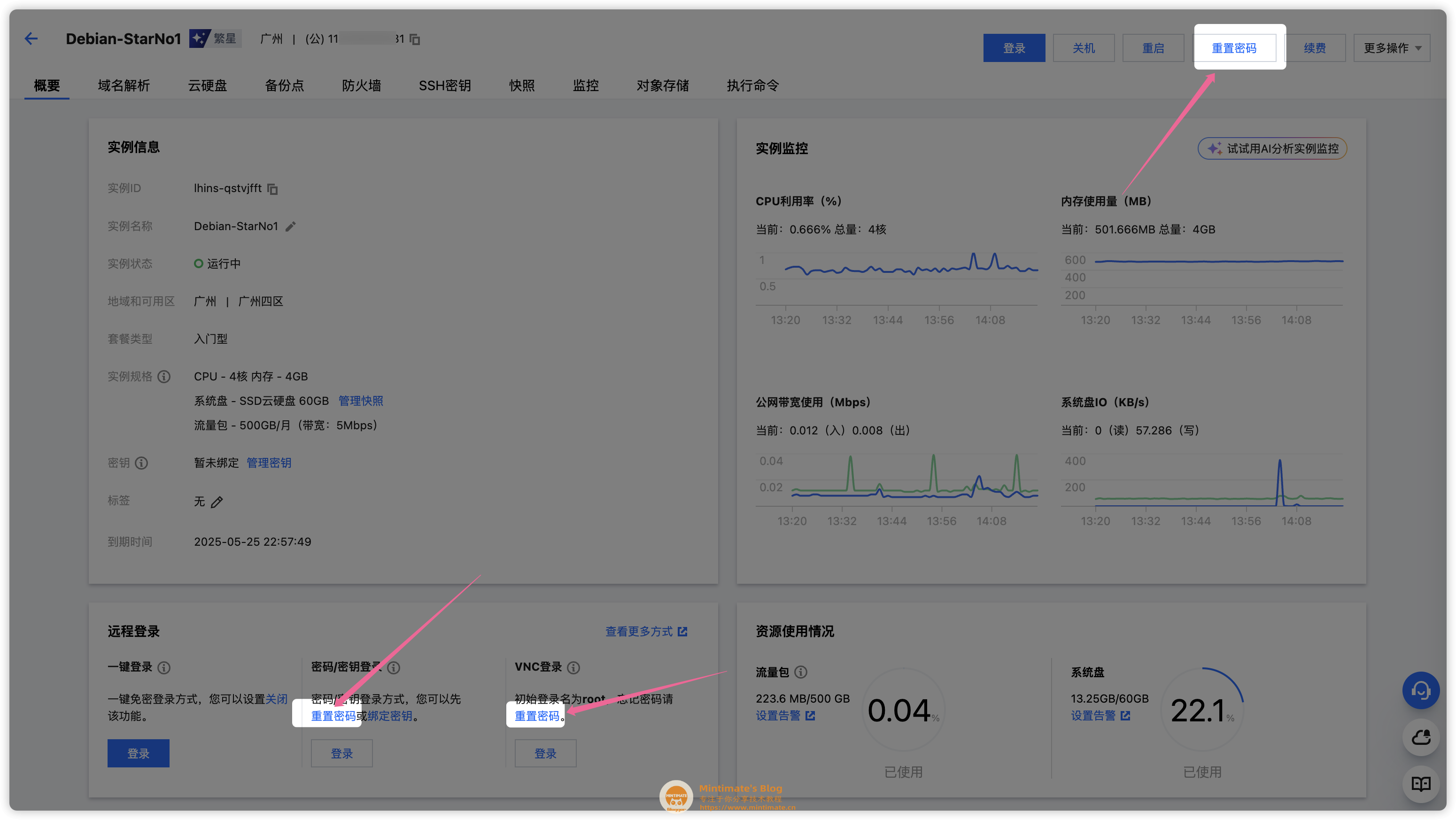The image size is (1456, 820).
Task: Click the top 重置密码 button
Action: (1234, 48)
